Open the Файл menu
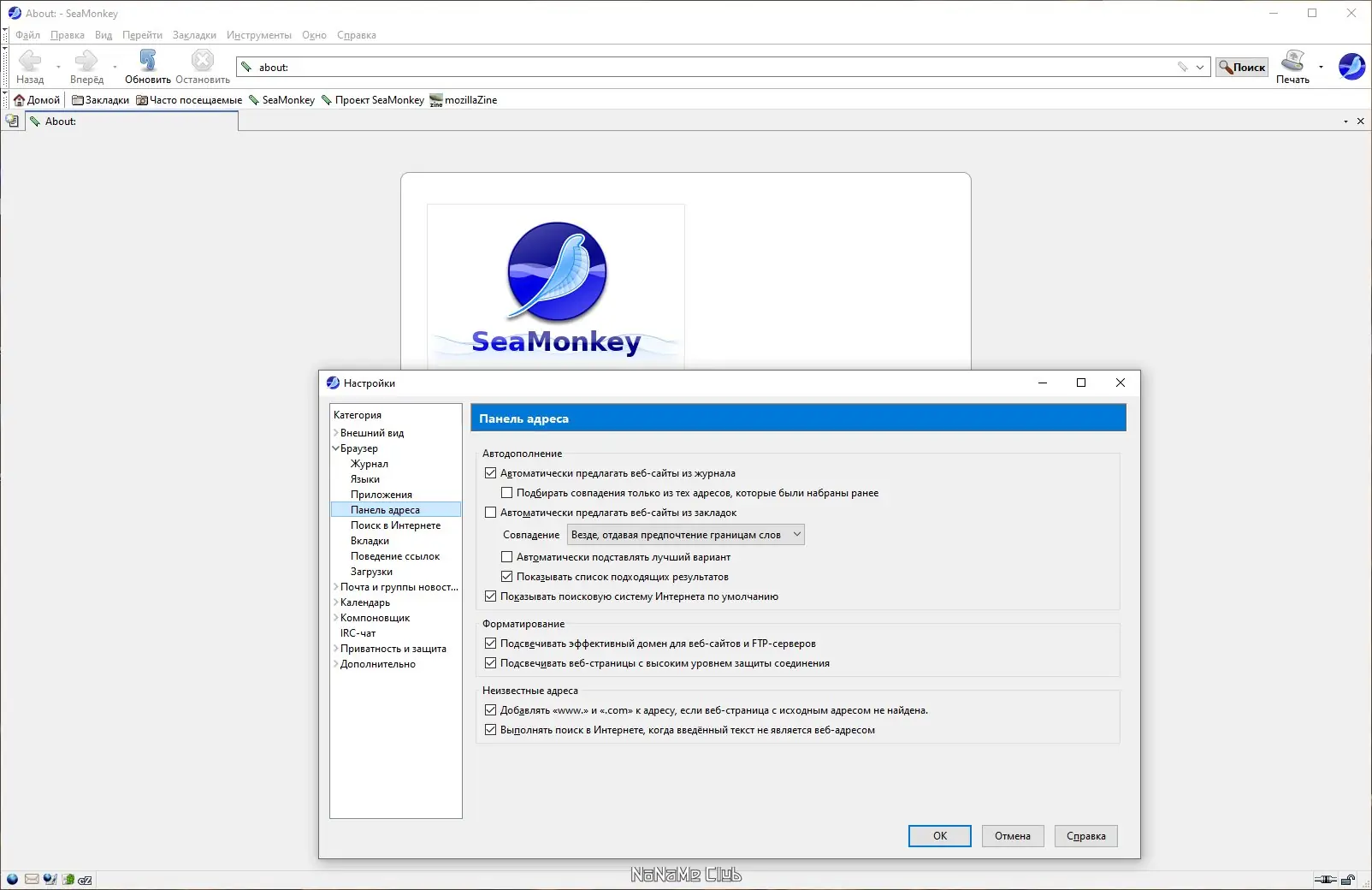The width and height of the screenshot is (1372, 890). [27, 35]
